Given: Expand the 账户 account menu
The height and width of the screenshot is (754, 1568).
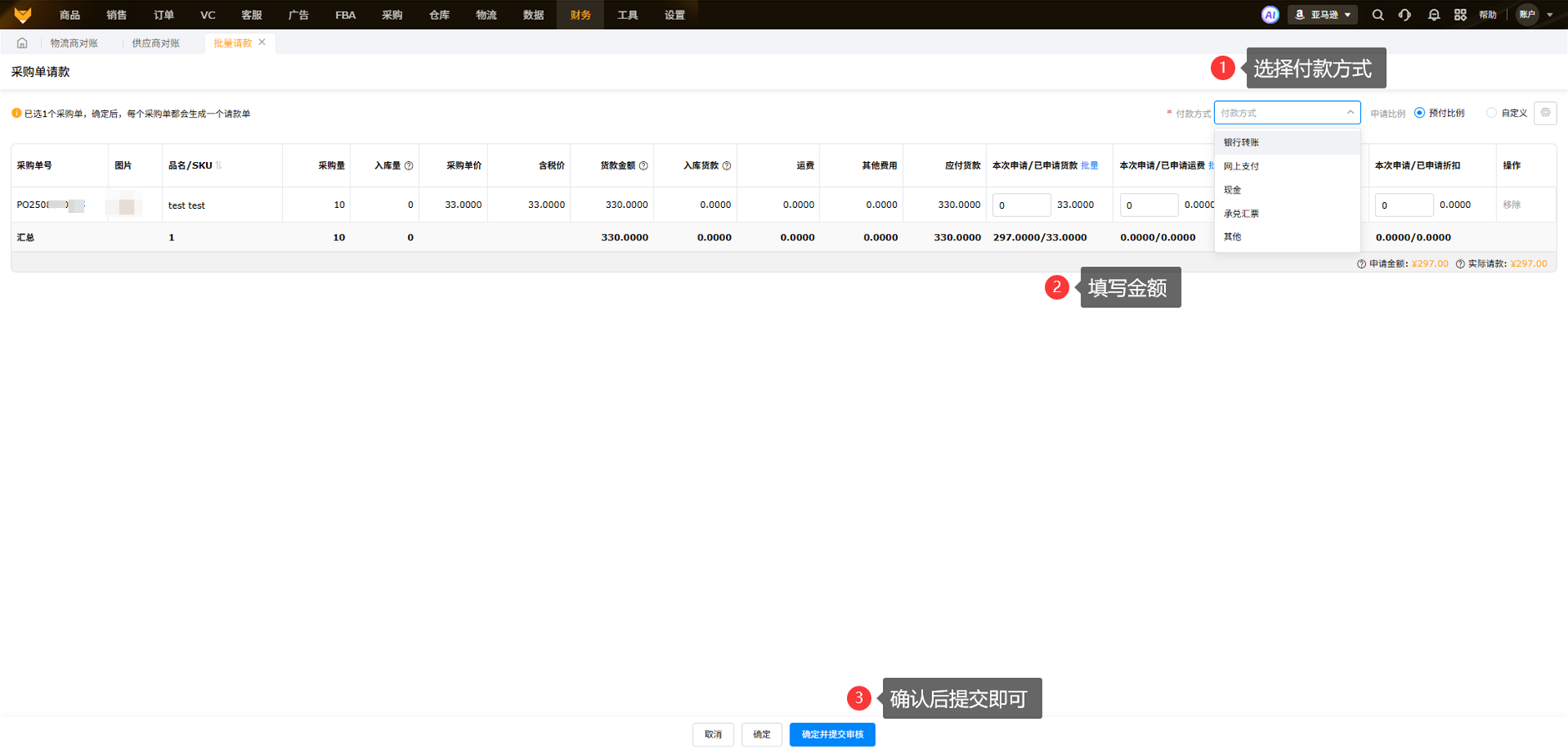Looking at the screenshot, I should (1535, 15).
